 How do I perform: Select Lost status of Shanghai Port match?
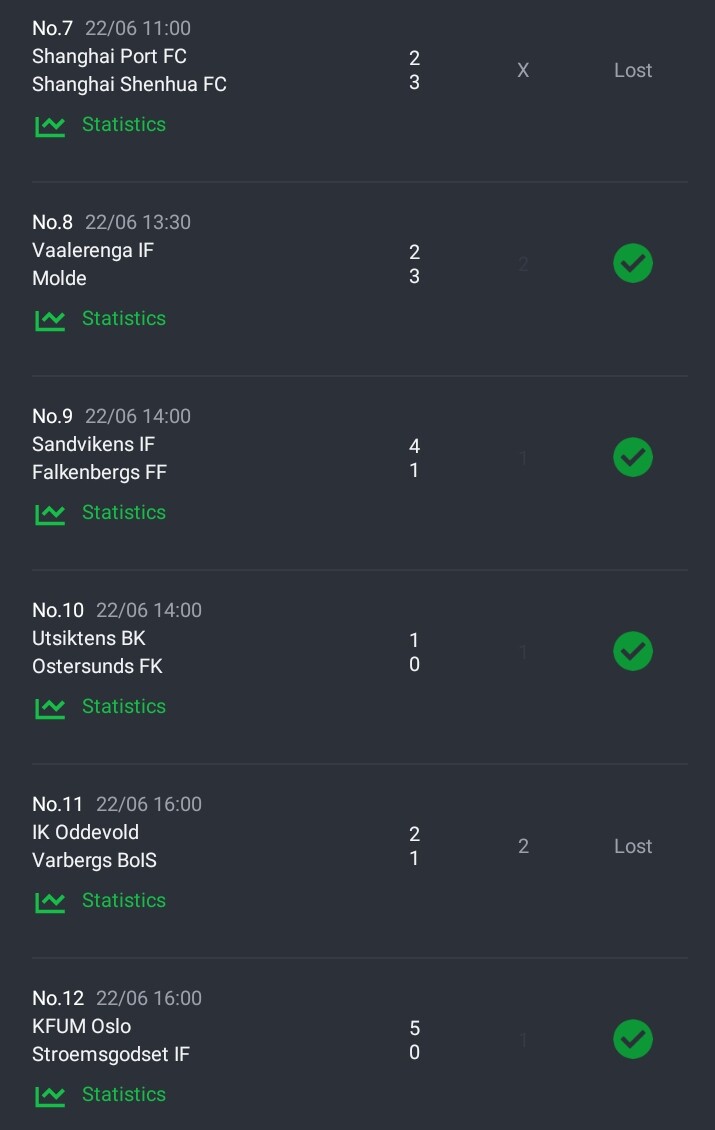pyautogui.click(x=633, y=70)
